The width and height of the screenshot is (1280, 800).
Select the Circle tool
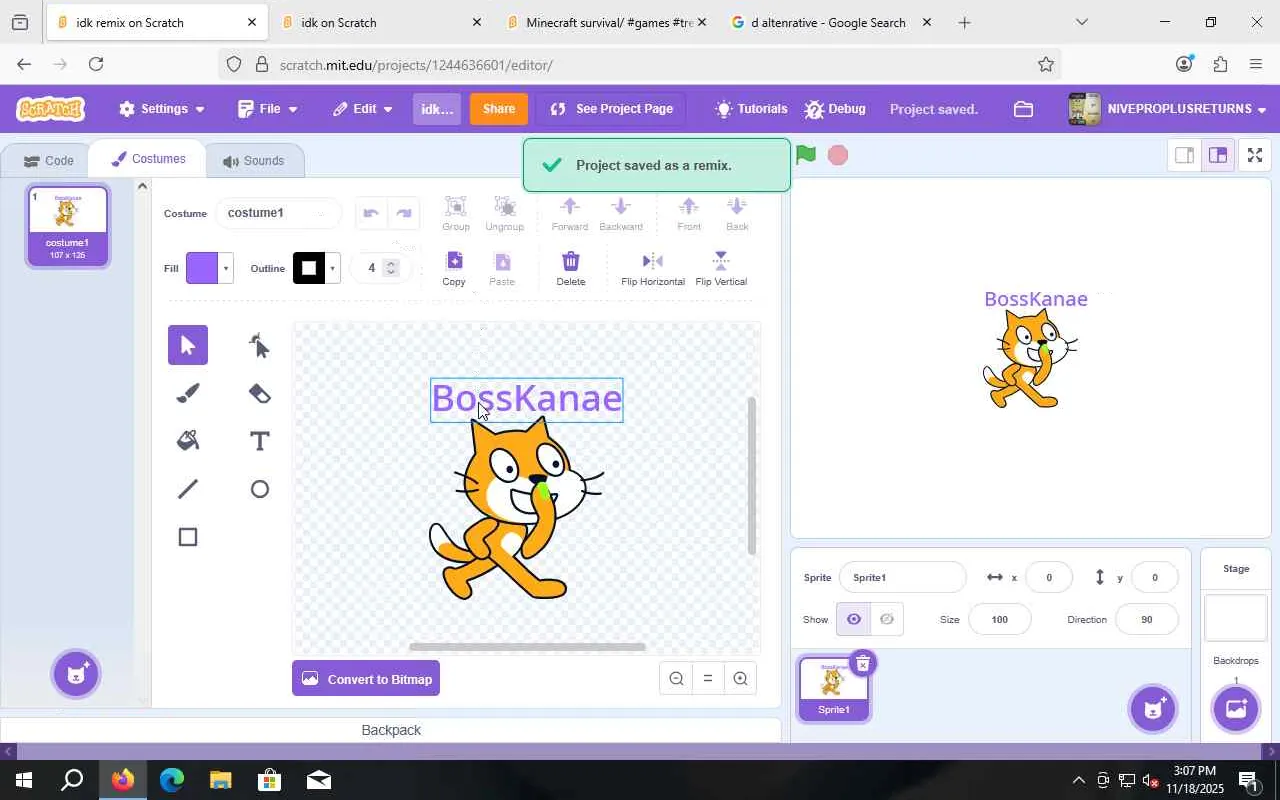click(260, 489)
